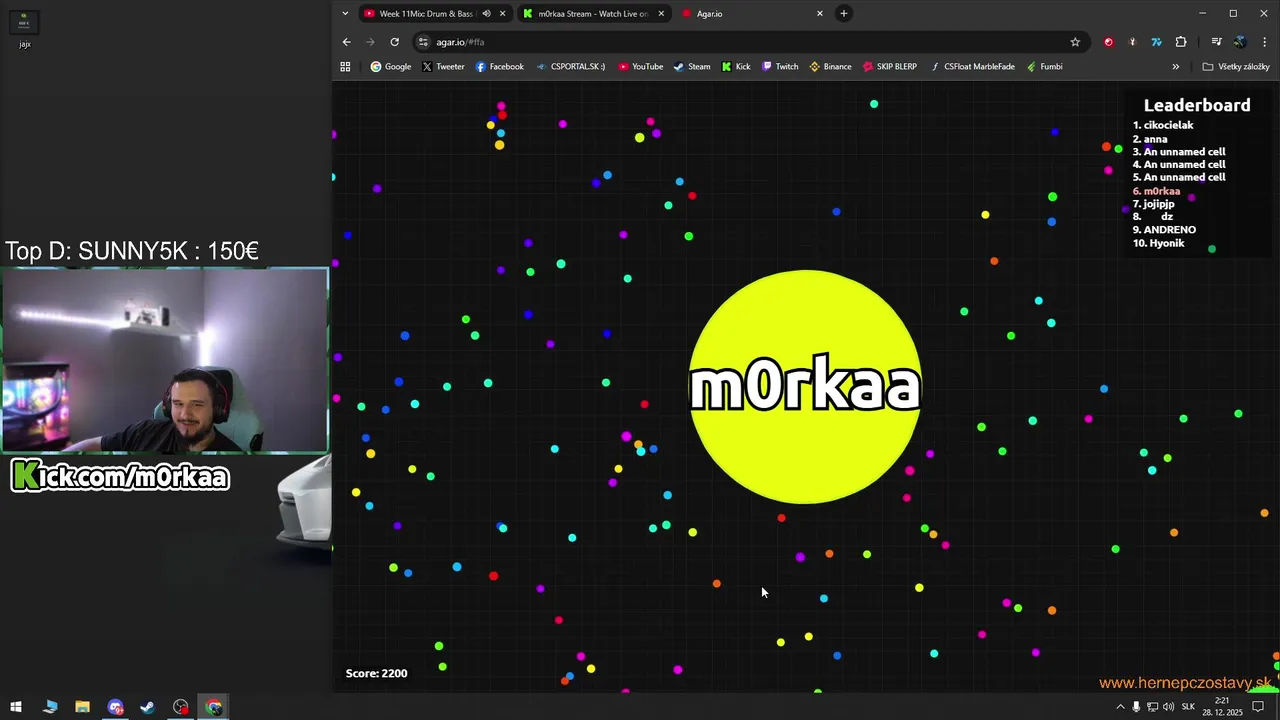Open the Steam bookmark
The image size is (1280, 720).
click(692, 67)
